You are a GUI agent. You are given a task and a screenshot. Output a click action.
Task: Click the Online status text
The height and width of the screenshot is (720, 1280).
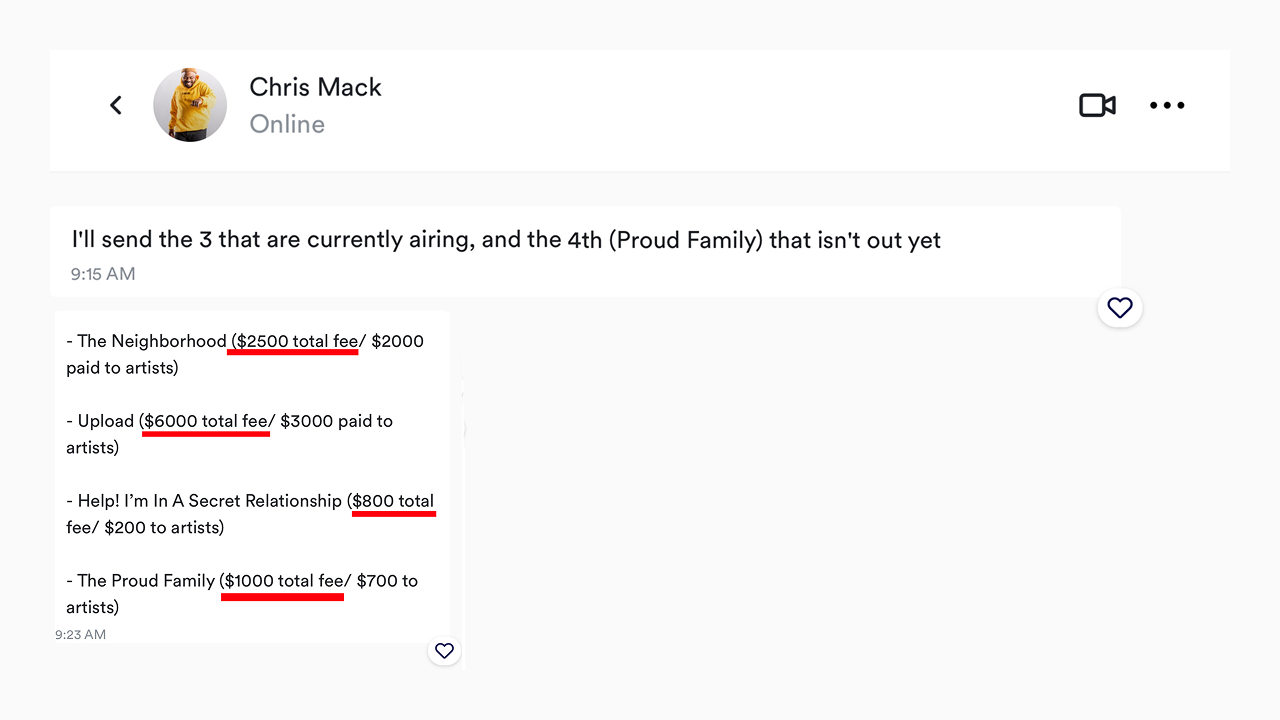(287, 124)
